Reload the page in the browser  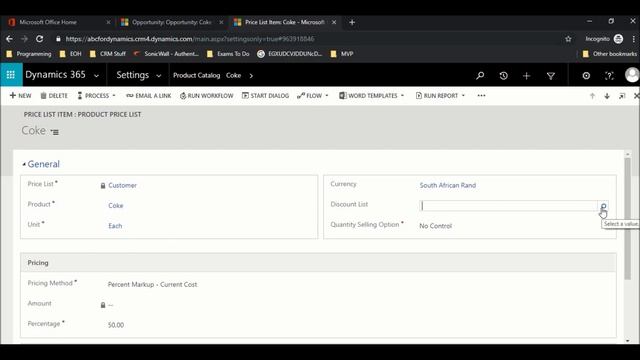coord(40,39)
